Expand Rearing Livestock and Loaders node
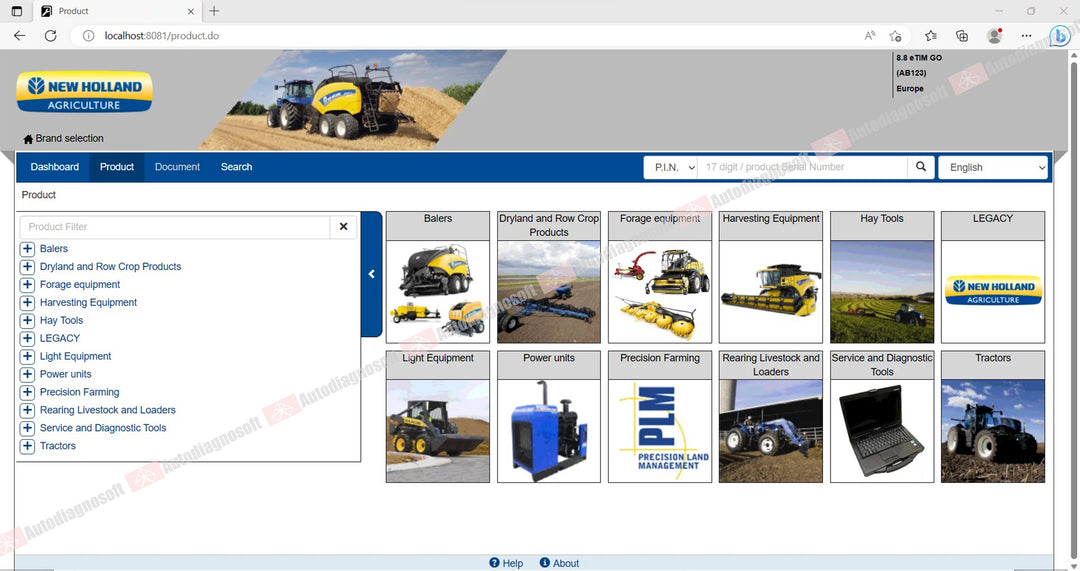Image resolution: width=1080 pixels, height=571 pixels. click(27, 410)
